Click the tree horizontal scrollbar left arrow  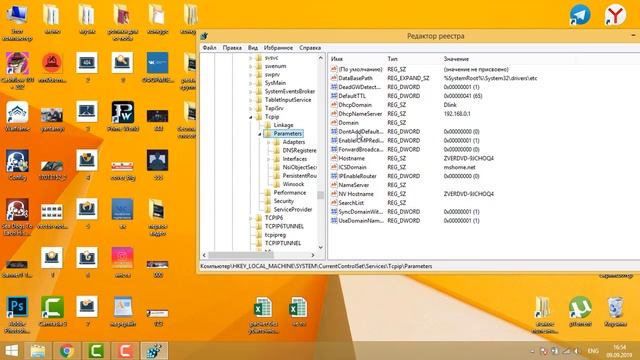click(x=204, y=255)
